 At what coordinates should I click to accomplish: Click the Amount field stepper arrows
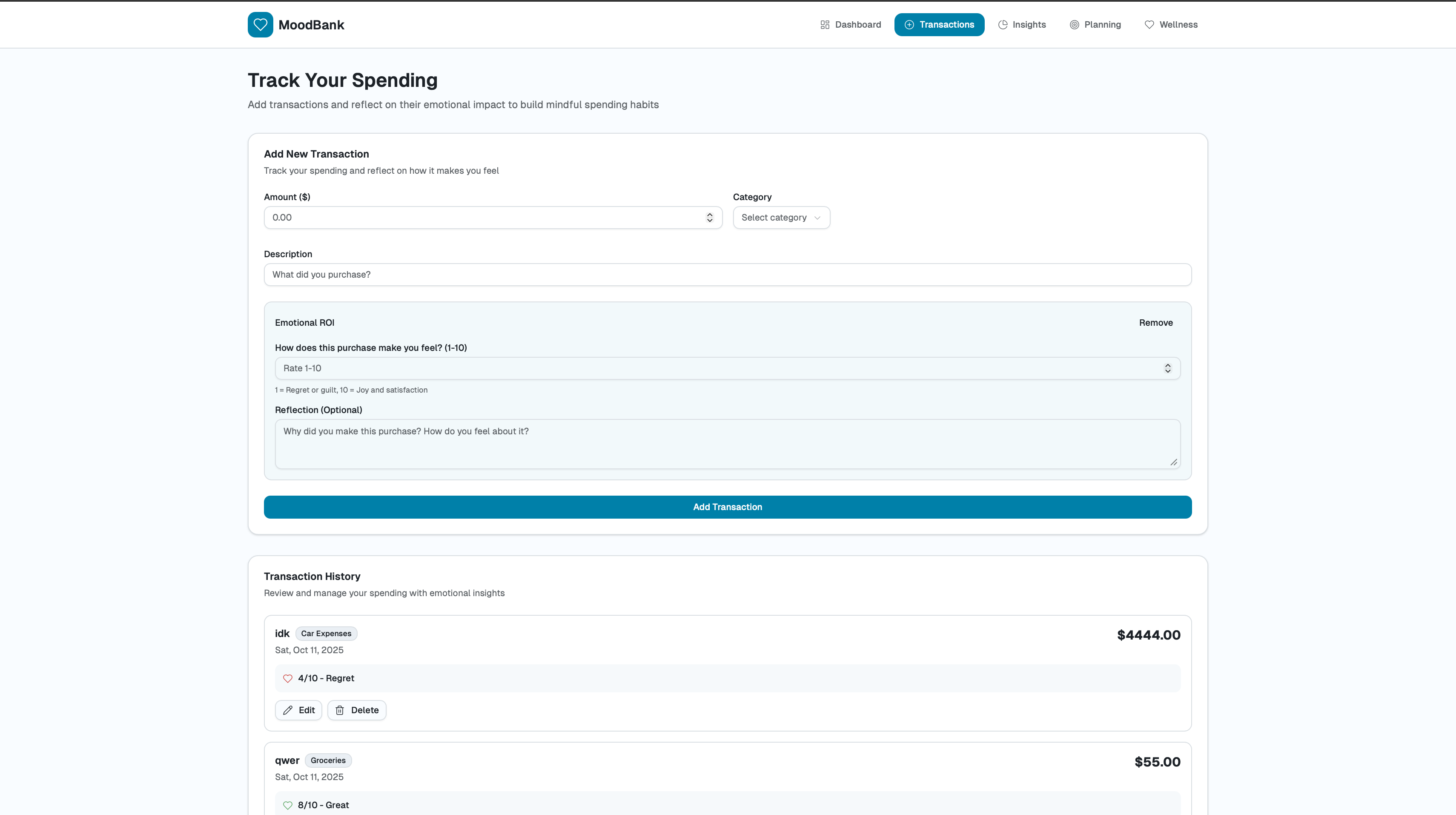(709, 218)
